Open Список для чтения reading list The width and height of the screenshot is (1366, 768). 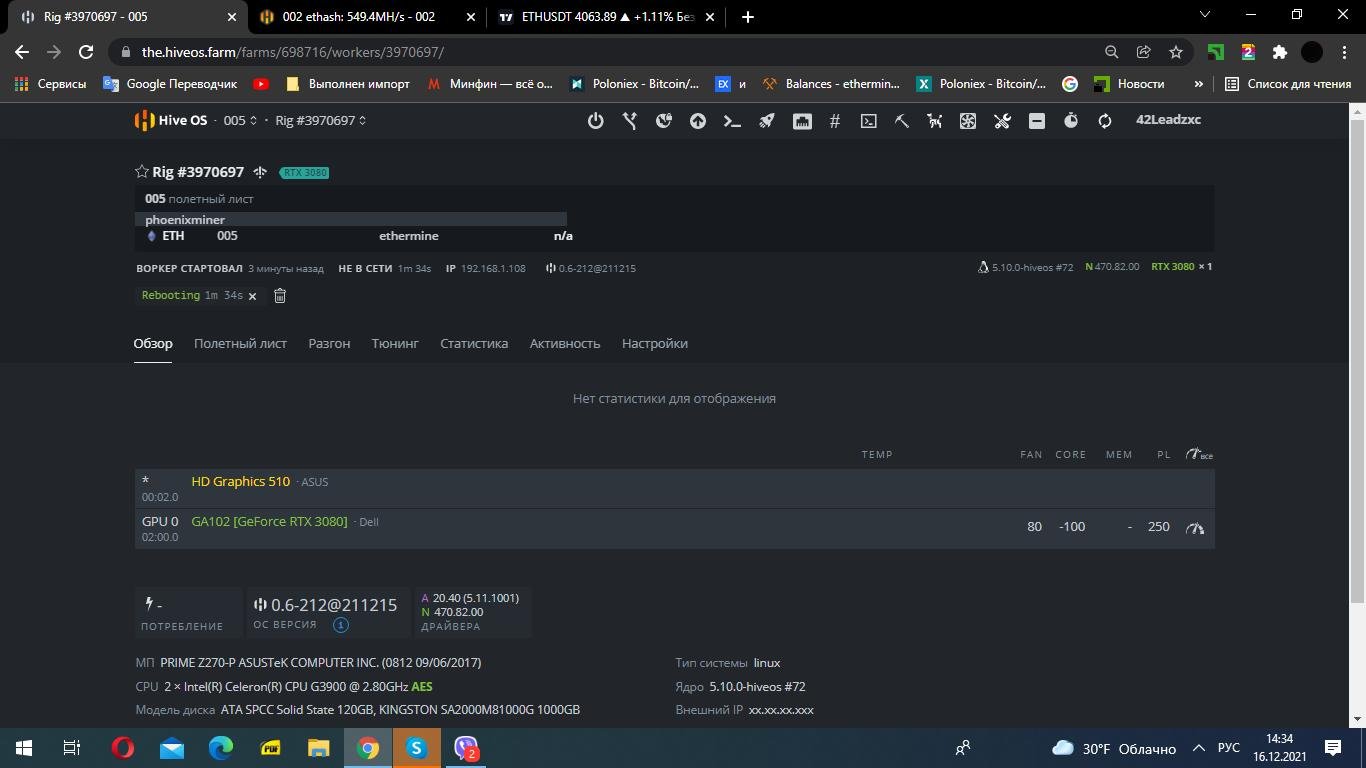point(1288,84)
